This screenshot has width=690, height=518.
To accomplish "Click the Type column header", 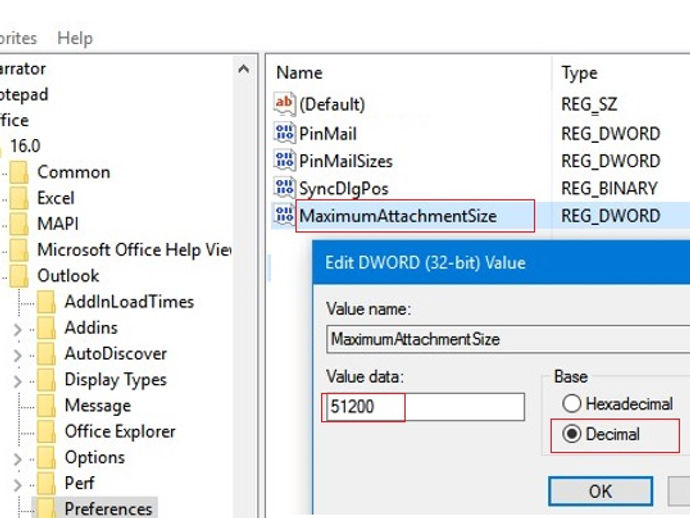I will [579, 73].
